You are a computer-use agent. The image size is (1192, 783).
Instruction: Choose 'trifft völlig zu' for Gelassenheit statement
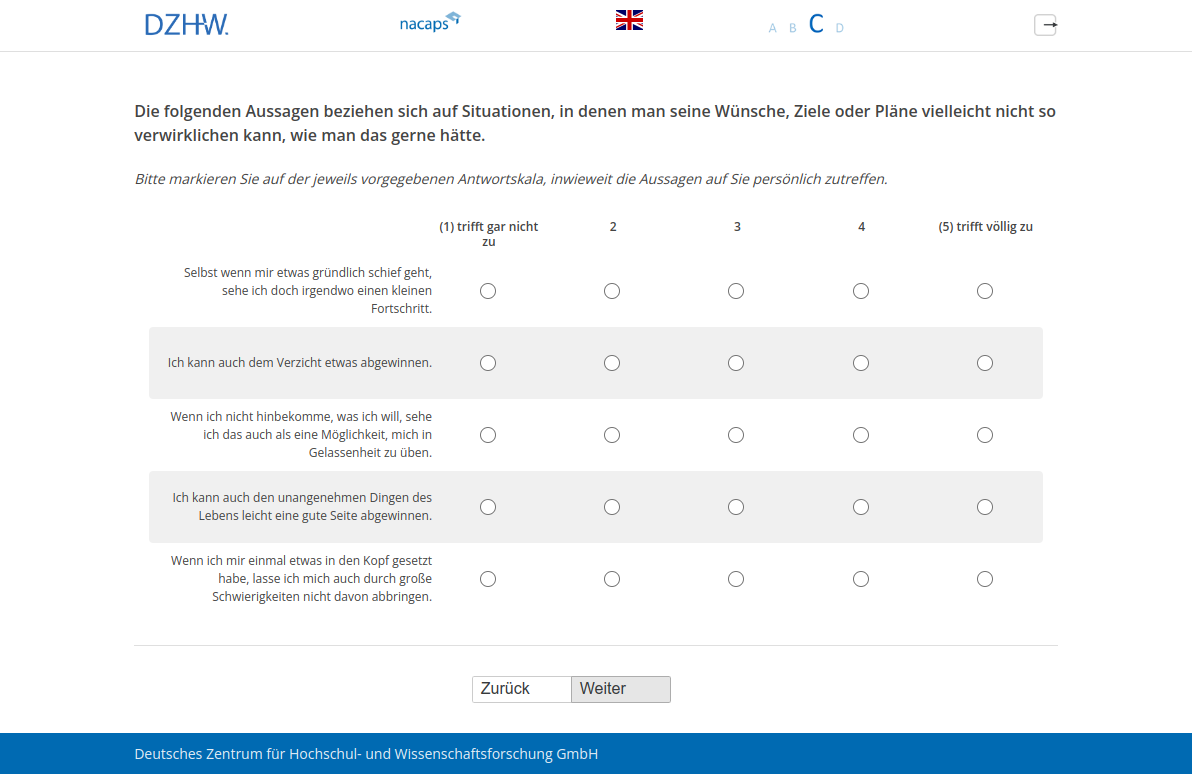[985, 435]
